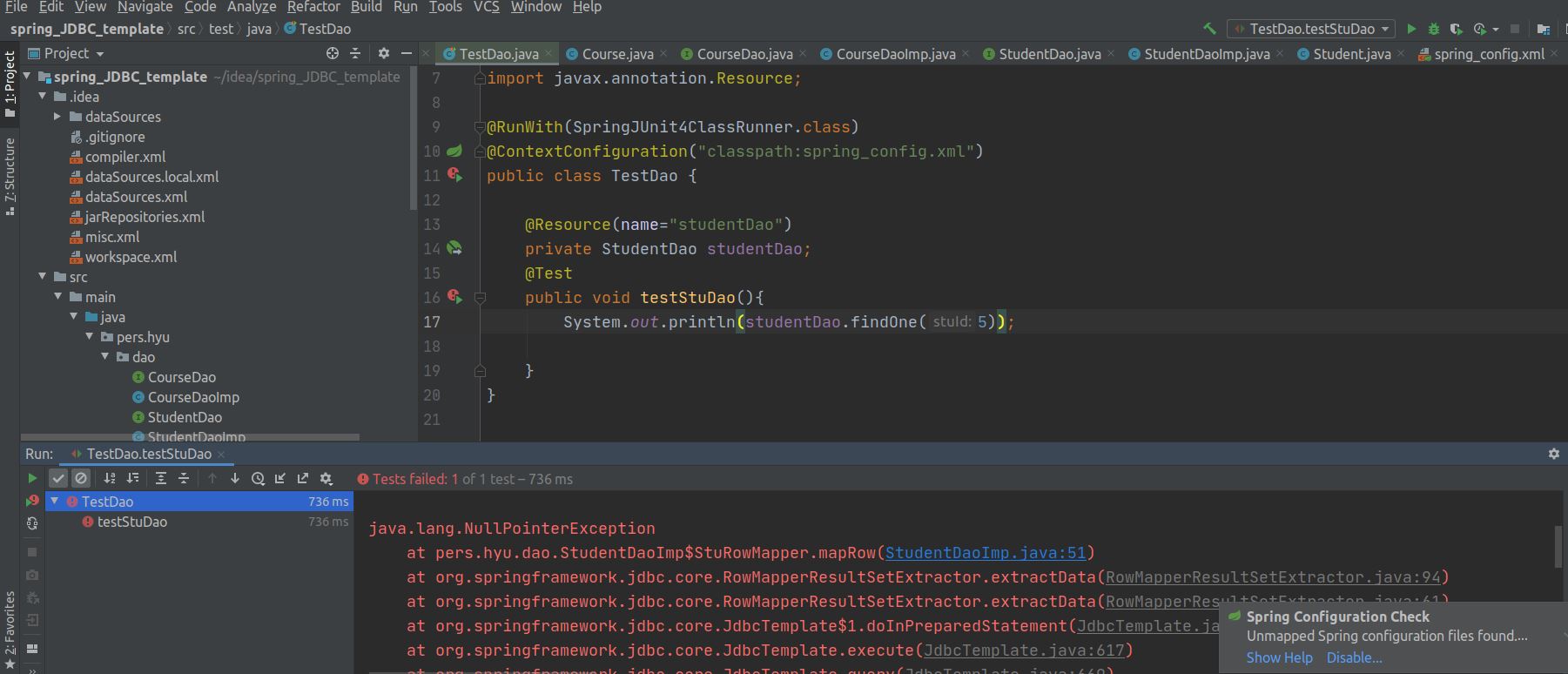
Task: Collapse the TestDao node in test results
Action: point(55,501)
